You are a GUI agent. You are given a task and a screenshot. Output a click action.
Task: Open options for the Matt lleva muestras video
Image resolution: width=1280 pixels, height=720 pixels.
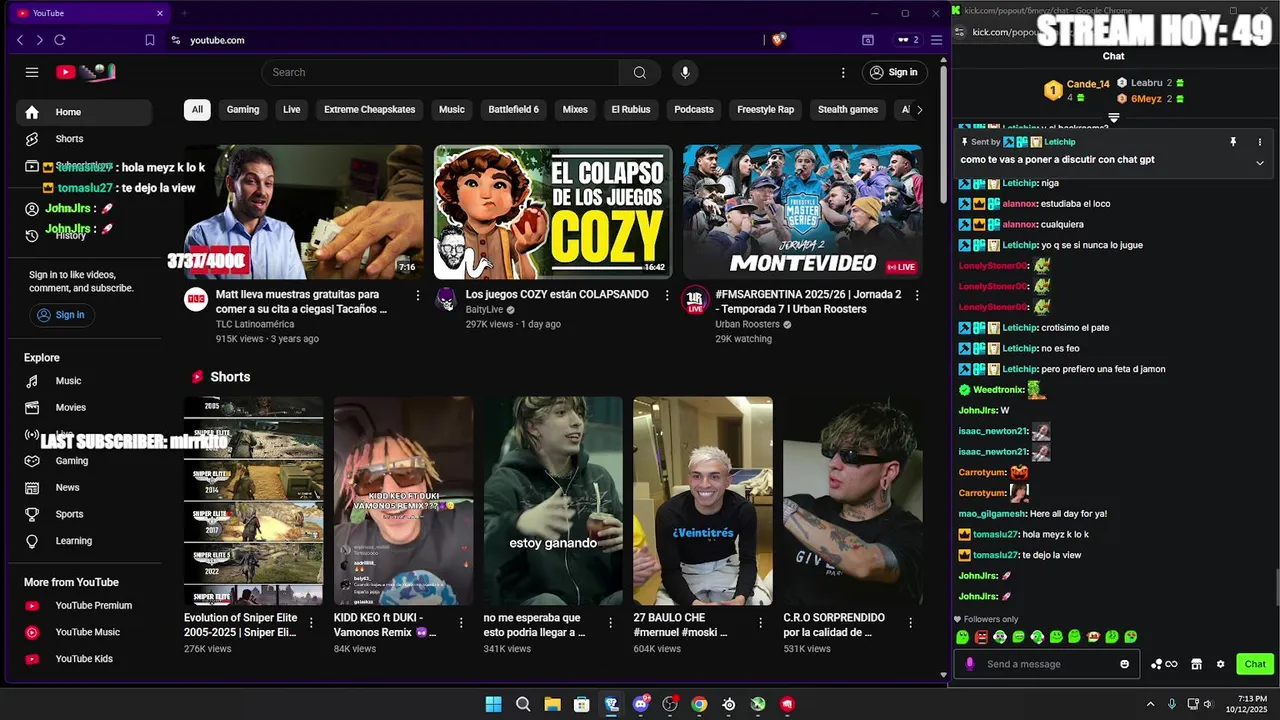(x=418, y=295)
